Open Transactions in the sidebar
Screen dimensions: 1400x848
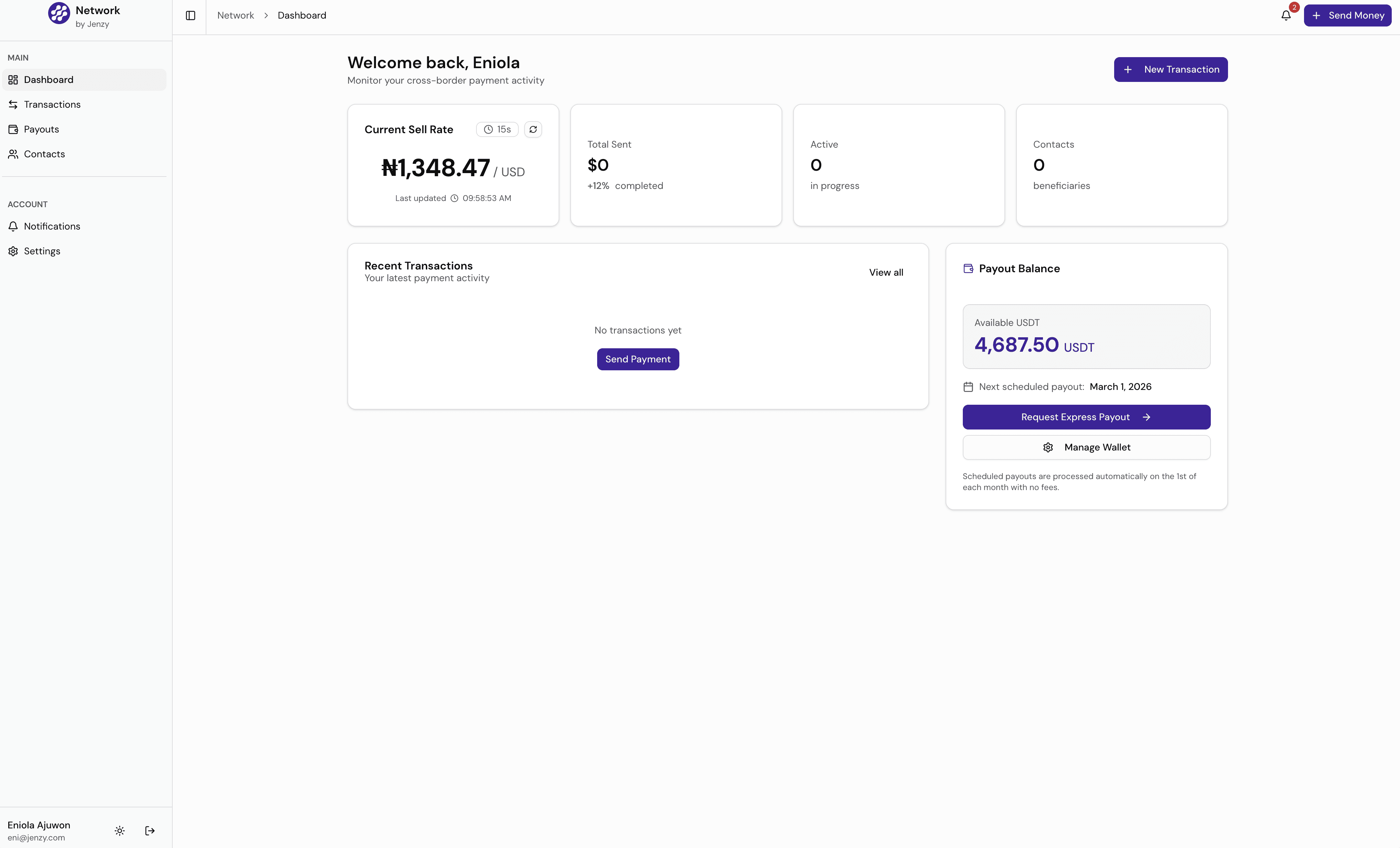click(52, 105)
